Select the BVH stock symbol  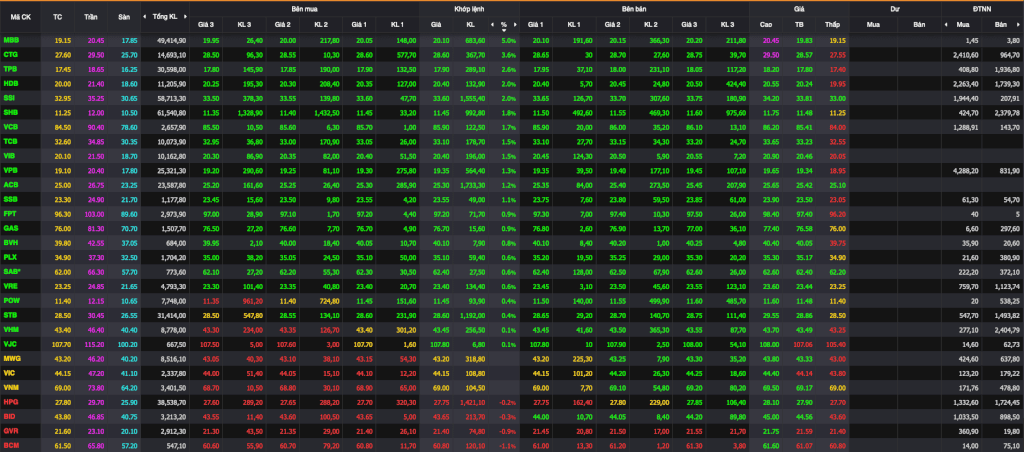[x=10, y=242]
